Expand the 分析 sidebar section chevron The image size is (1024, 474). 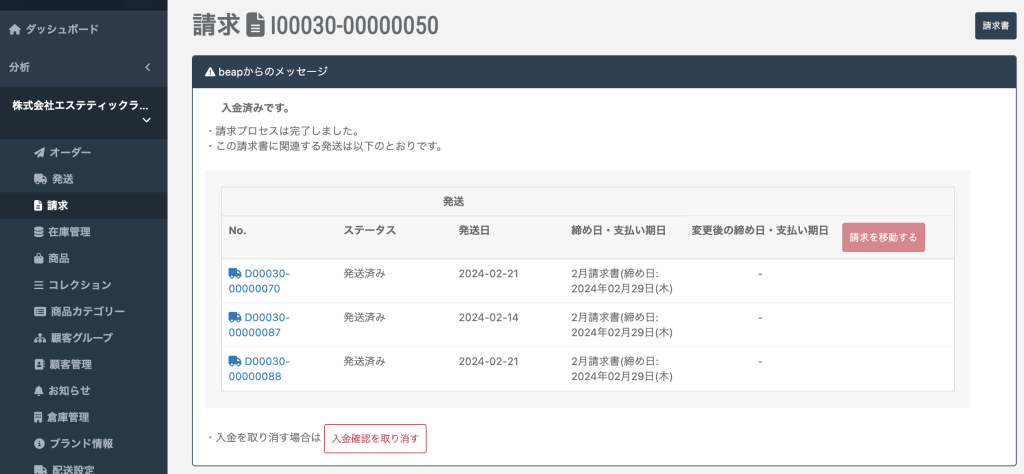[147, 67]
